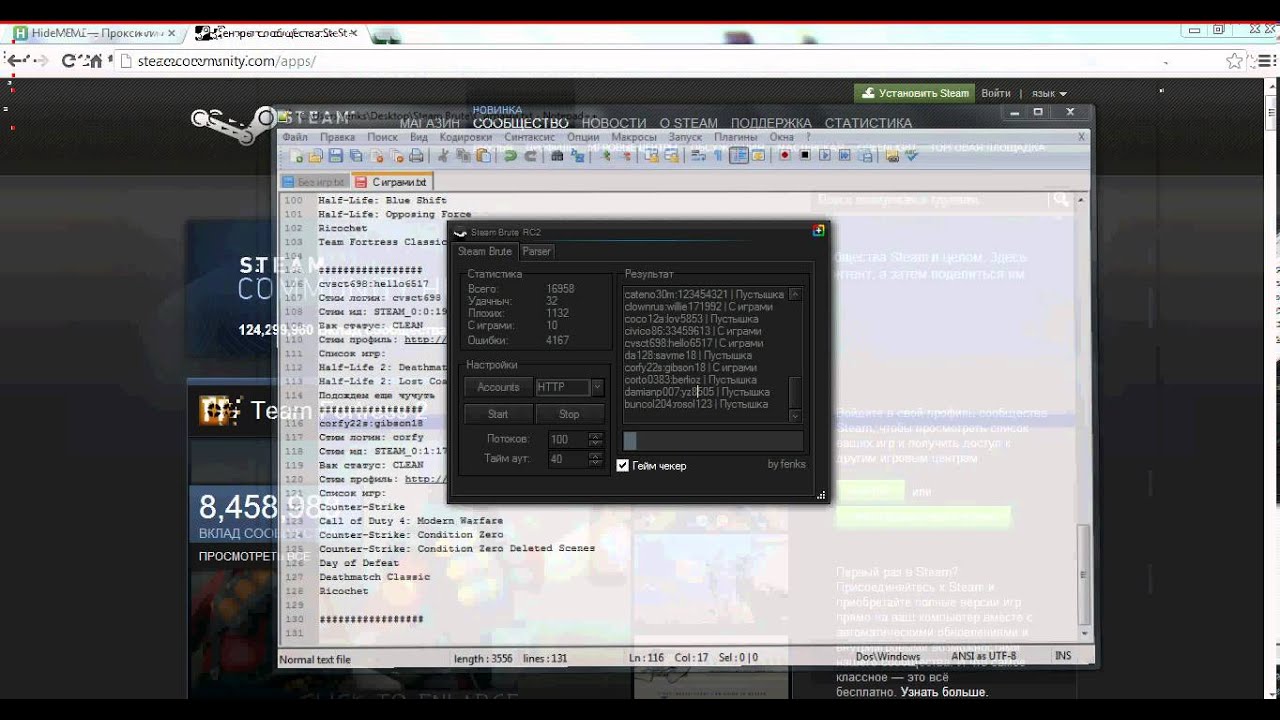The image size is (1280, 720).
Task: Click the 'ANSI as UTF-8' status bar entry
Action: coord(983,657)
